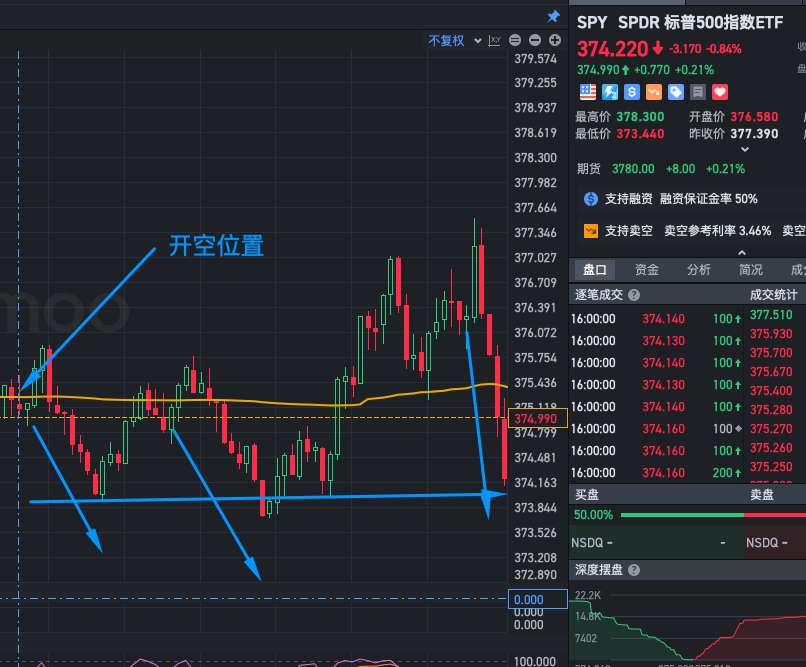This screenshot has height=667, width=806.
Task: Zoom out the chart with minus icon
Action: pyautogui.click(x=535, y=40)
